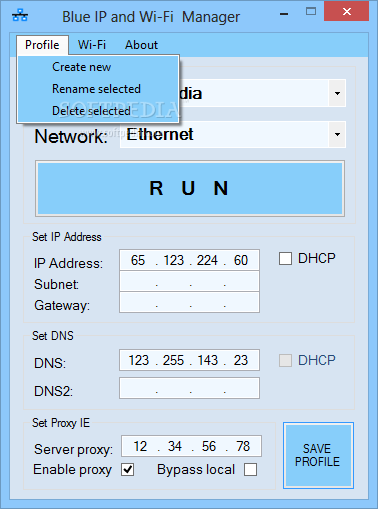Maximize the Blue IP Manager window
The height and width of the screenshot is (509, 378).
[311, 12]
